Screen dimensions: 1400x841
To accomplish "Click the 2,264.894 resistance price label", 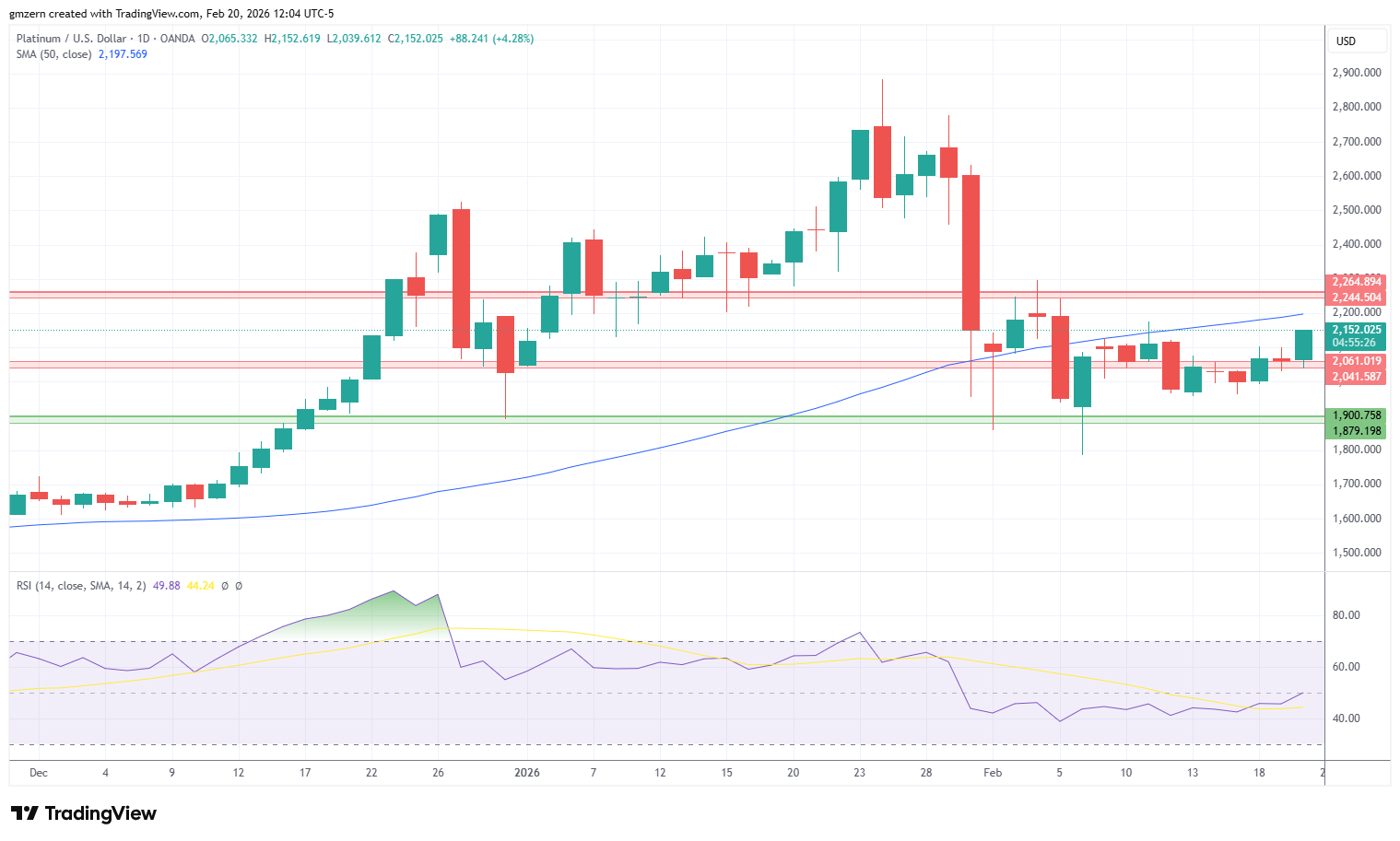I will pyautogui.click(x=1355, y=282).
